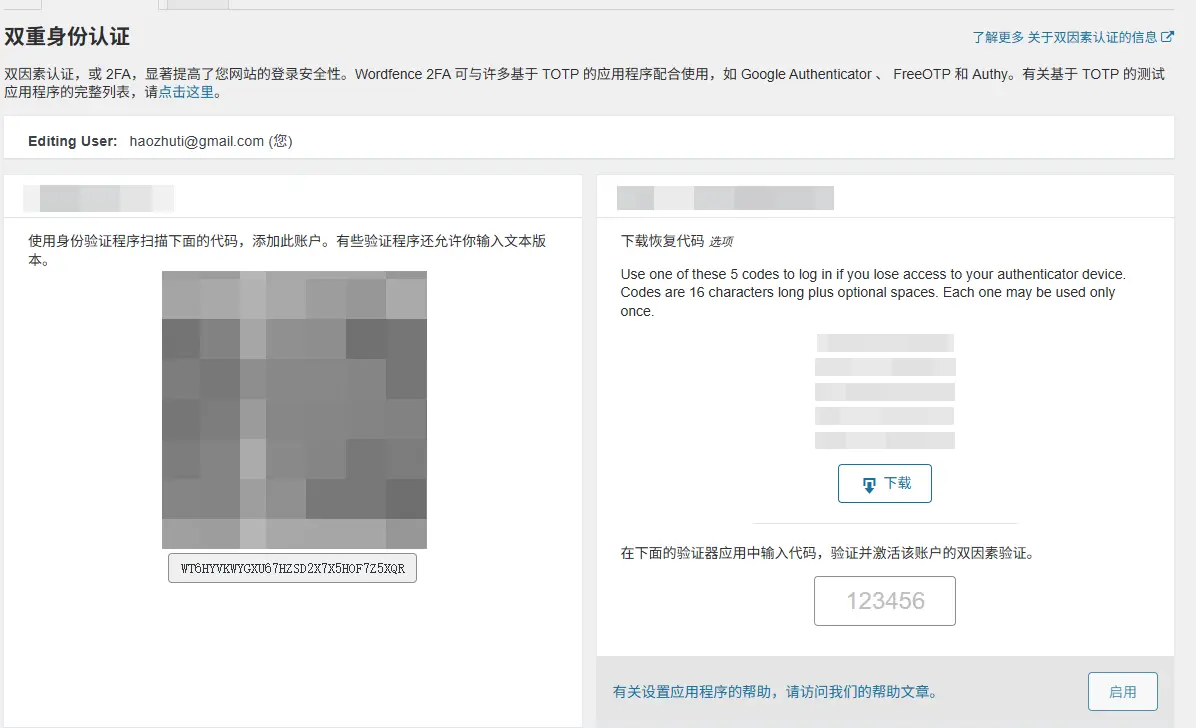
Task: Click the 下载 button to download recovery codes
Action: (x=884, y=483)
